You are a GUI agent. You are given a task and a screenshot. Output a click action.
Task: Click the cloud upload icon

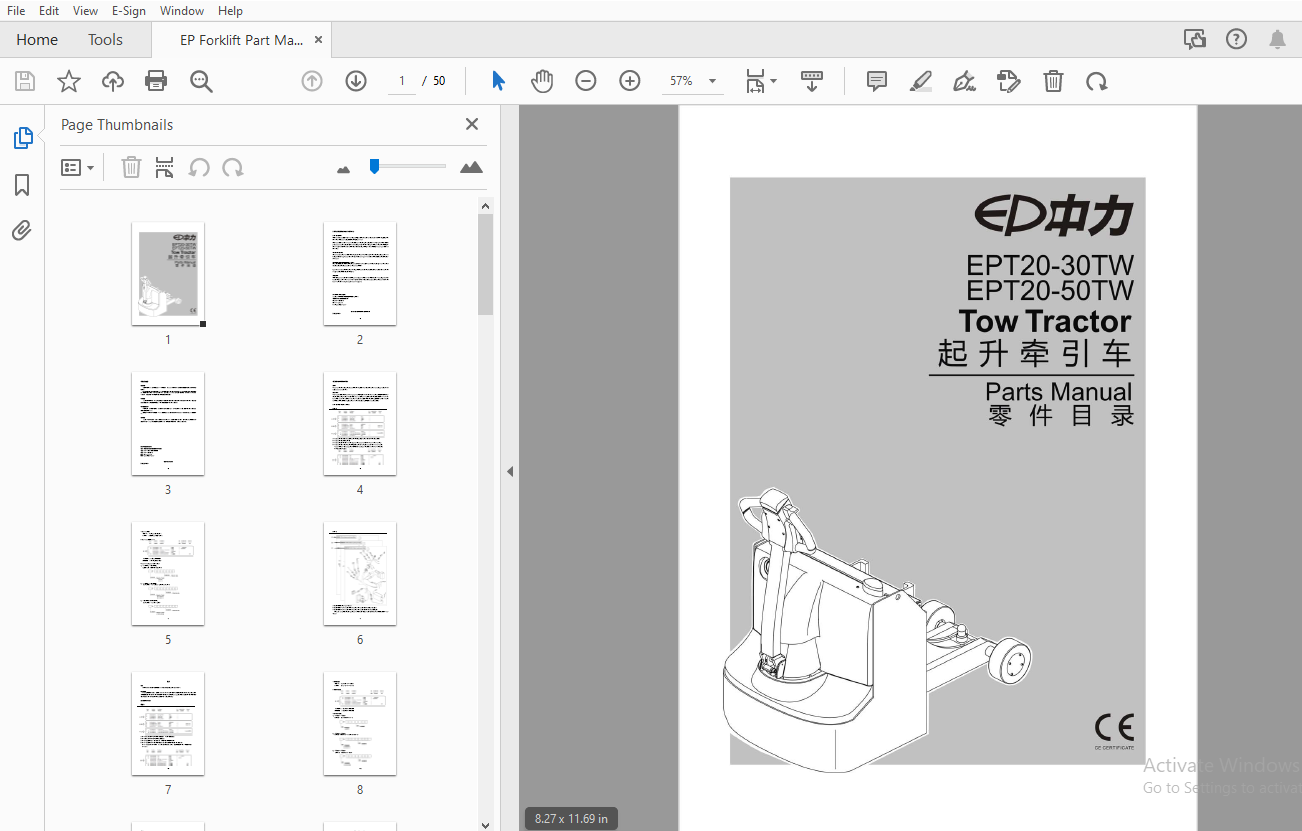click(113, 81)
